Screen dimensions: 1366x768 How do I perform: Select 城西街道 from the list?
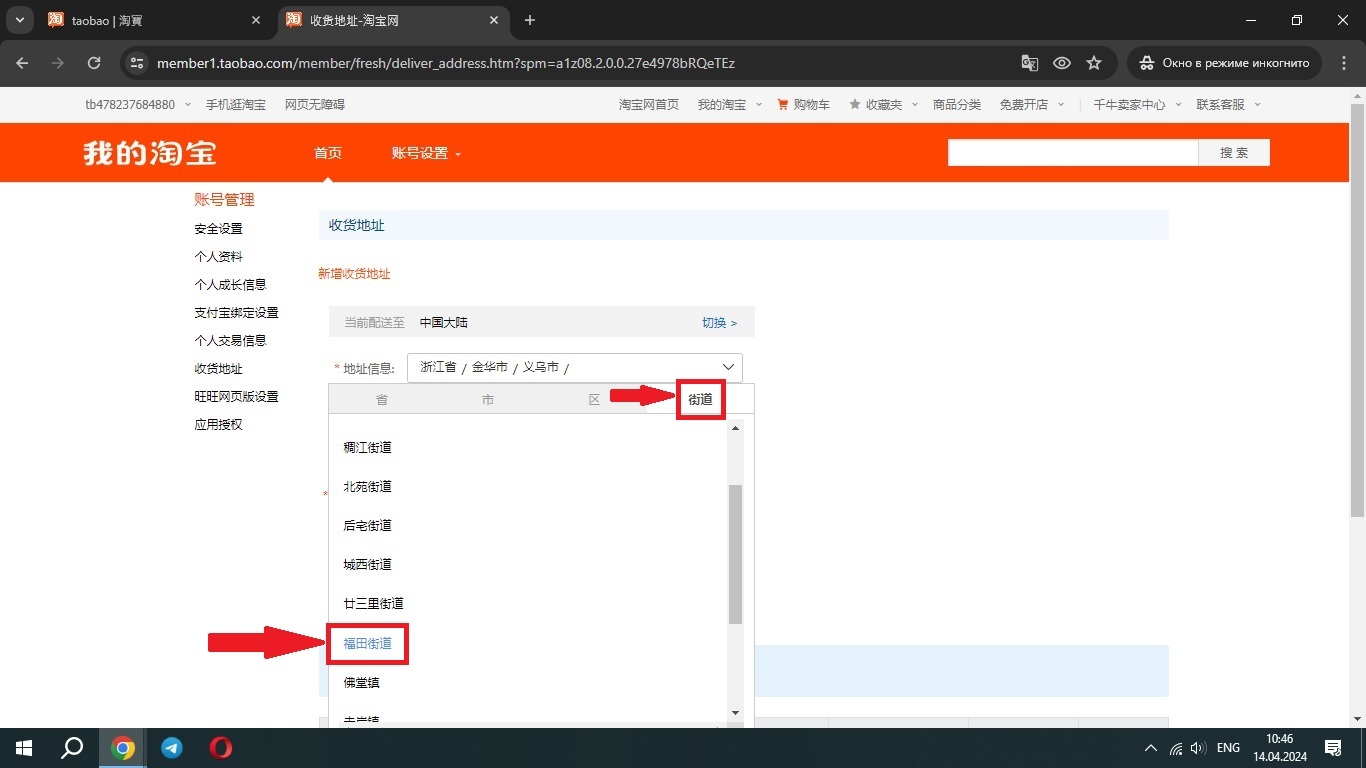click(x=367, y=564)
